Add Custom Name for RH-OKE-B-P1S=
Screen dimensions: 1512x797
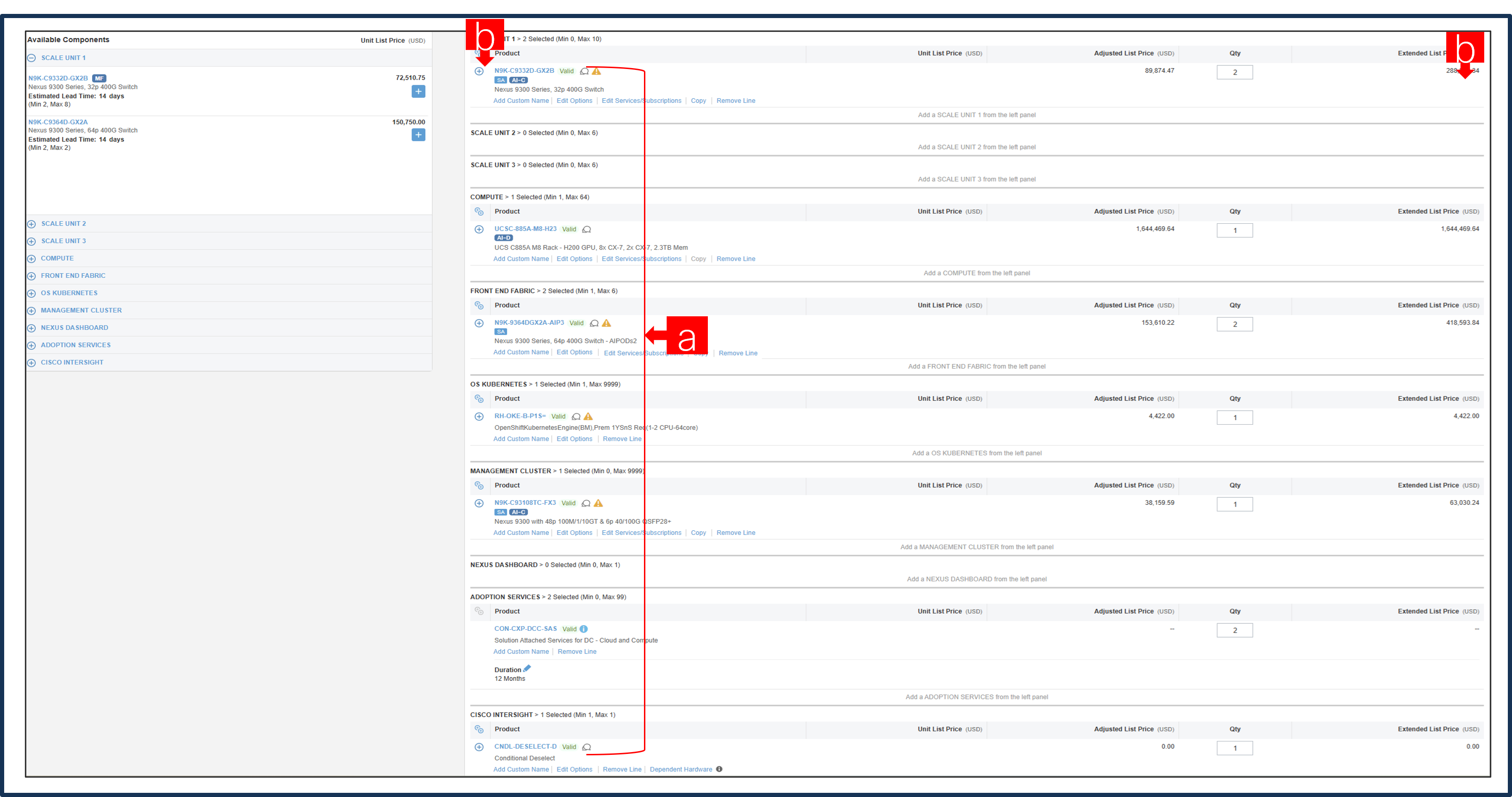pos(521,439)
